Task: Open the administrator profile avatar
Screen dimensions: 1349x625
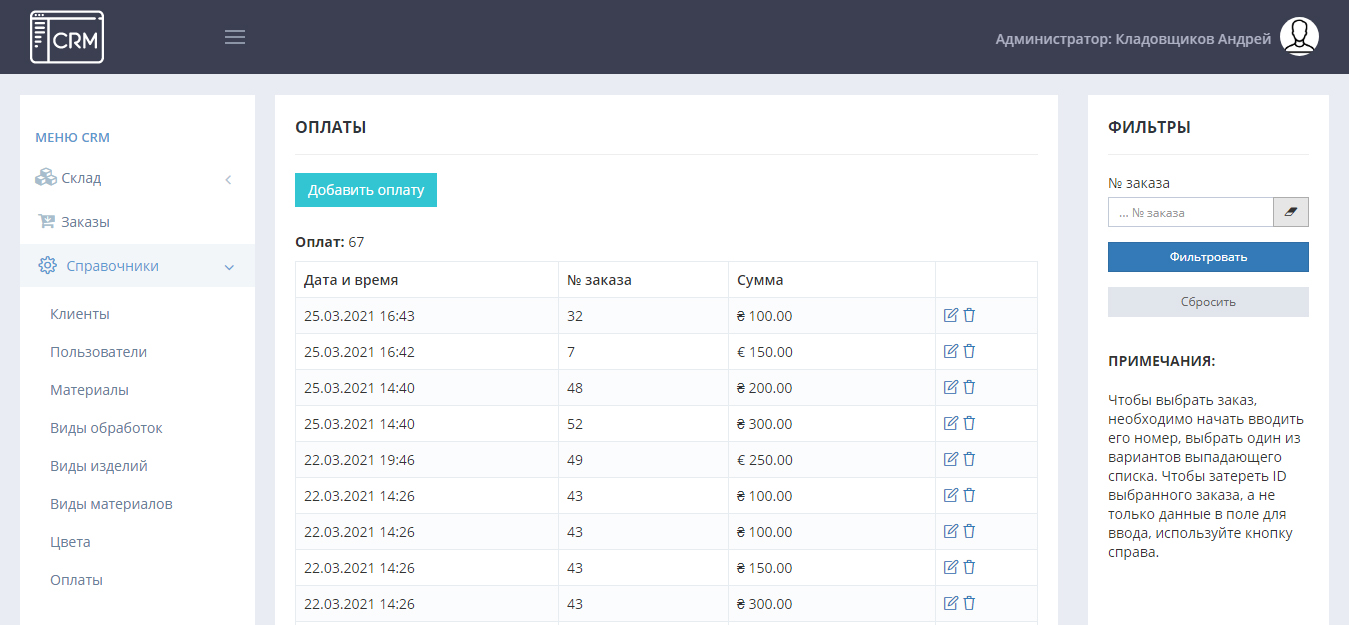Action: pyautogui.click(x=1299, y=37)
